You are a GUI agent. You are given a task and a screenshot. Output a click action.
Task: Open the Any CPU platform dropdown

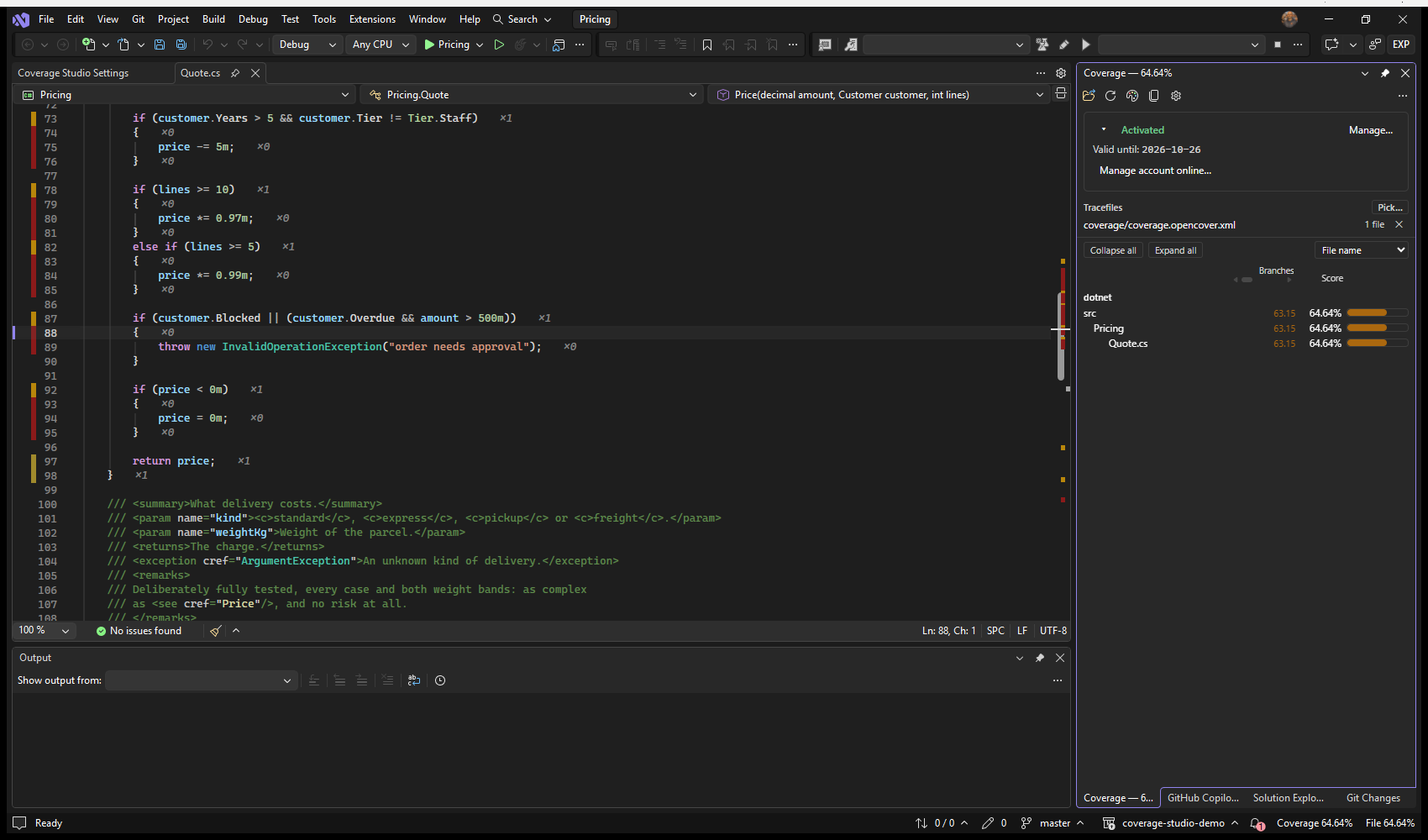(381, 45)
